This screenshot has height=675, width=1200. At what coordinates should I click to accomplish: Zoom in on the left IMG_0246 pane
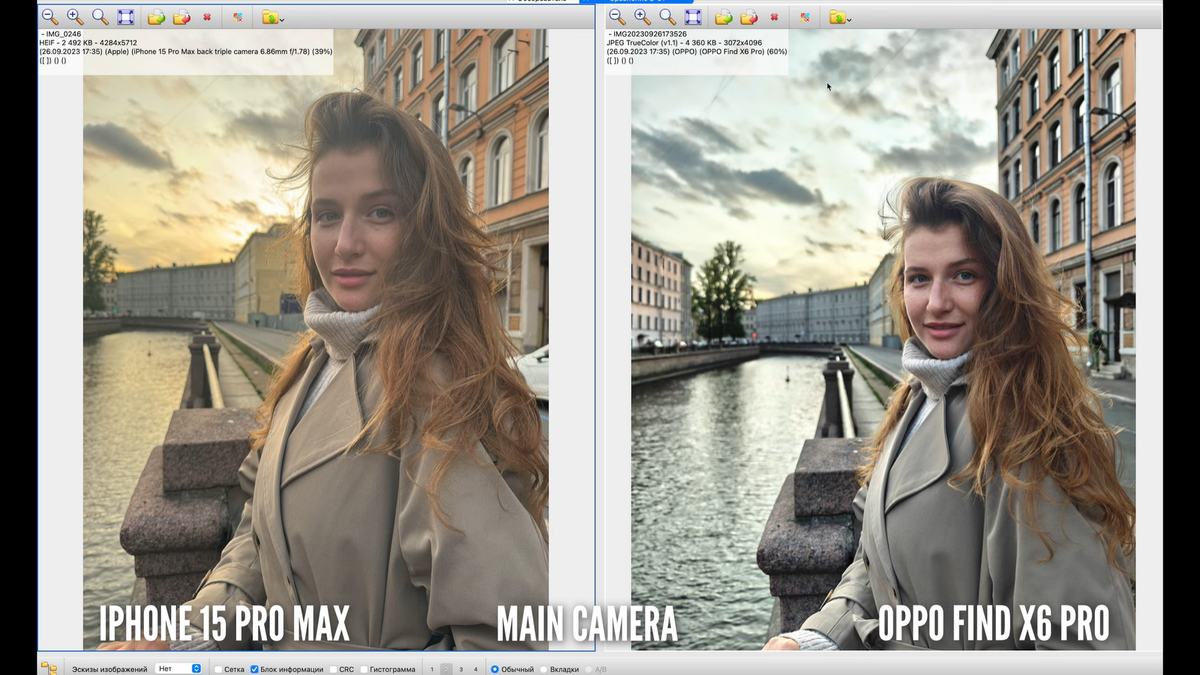click(x=75, y=17)
